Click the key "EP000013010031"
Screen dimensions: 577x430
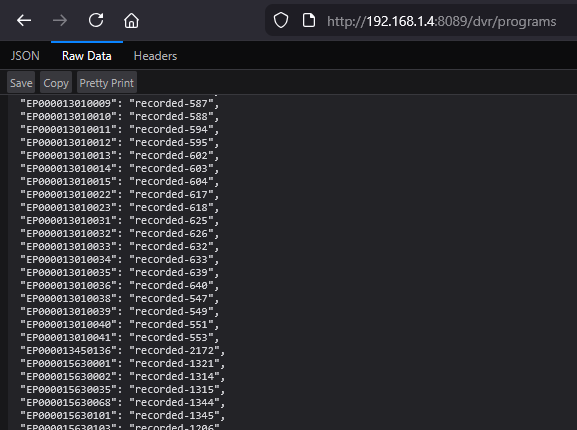point(68,221)
